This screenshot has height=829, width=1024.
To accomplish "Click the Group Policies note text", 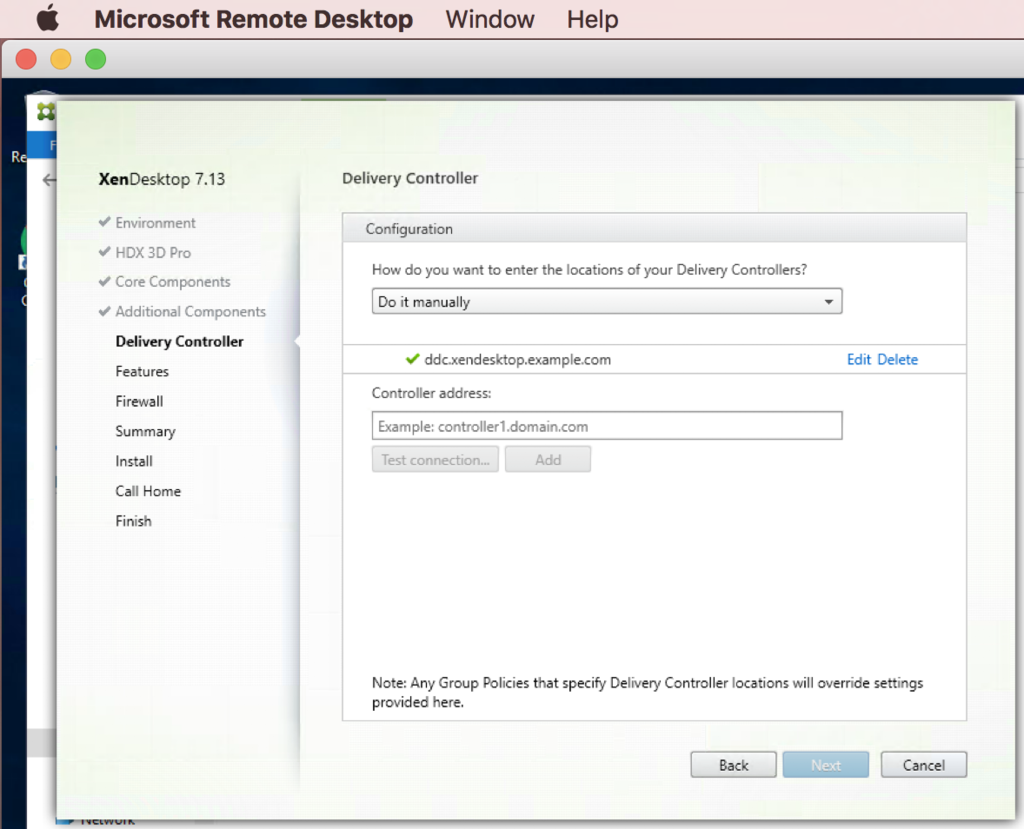I will 647,692.
